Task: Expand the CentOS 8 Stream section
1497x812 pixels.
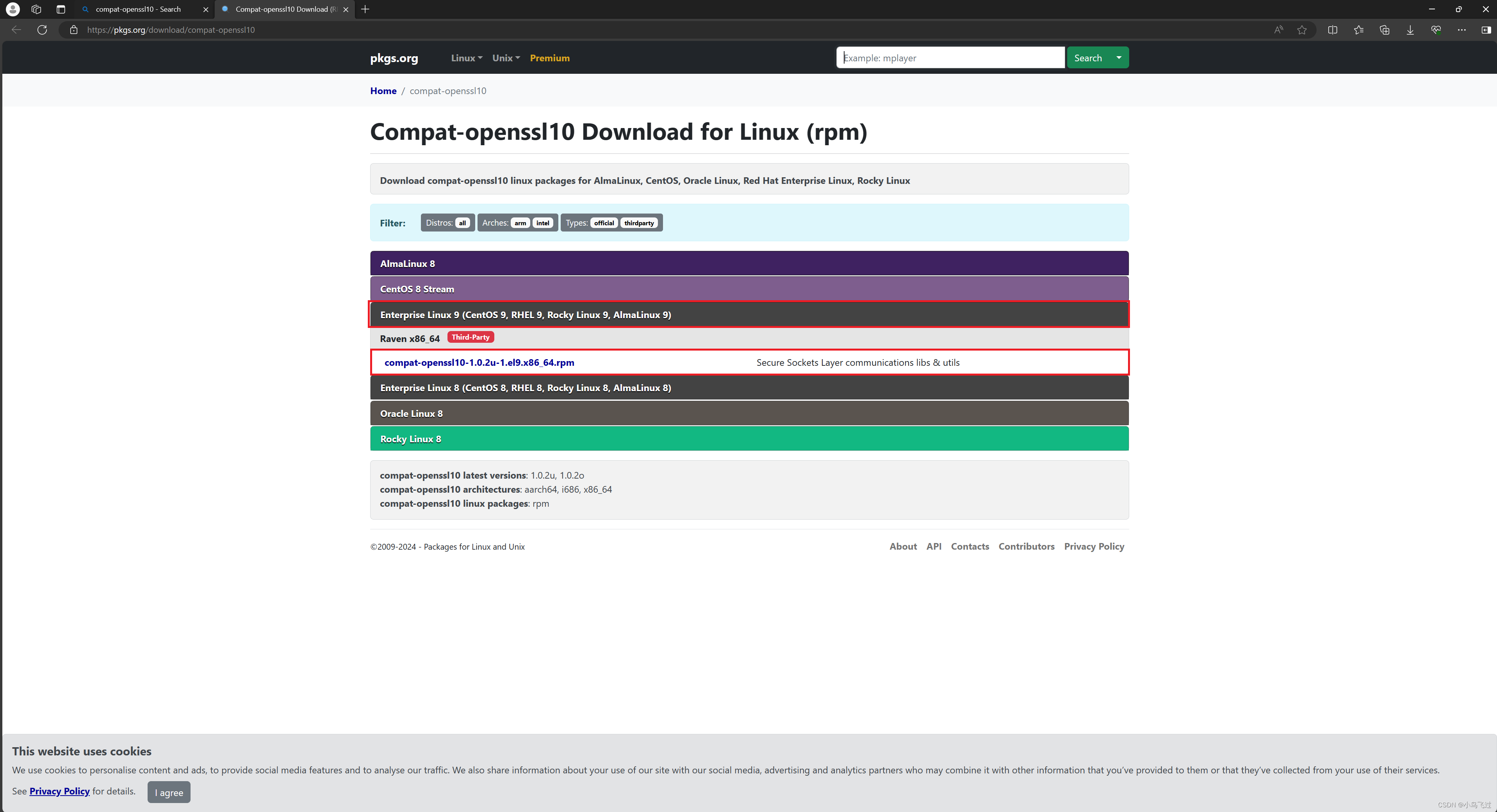Action: coord(749,288)
